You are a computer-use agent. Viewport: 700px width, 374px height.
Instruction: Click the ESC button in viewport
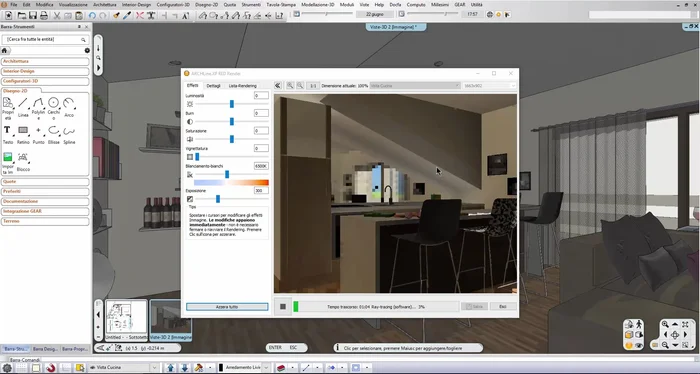coord(293,348)
